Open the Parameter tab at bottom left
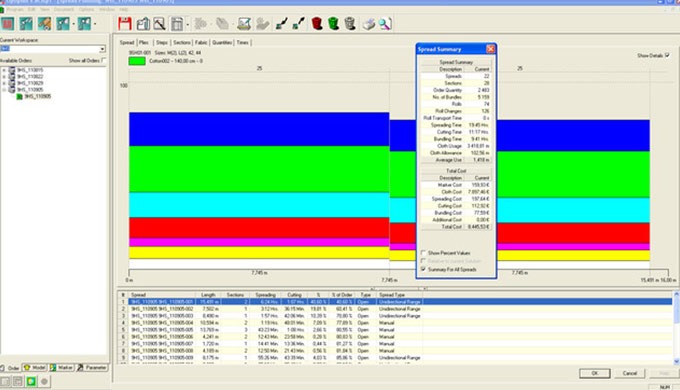The image size is (680, 390). (92, 367)
